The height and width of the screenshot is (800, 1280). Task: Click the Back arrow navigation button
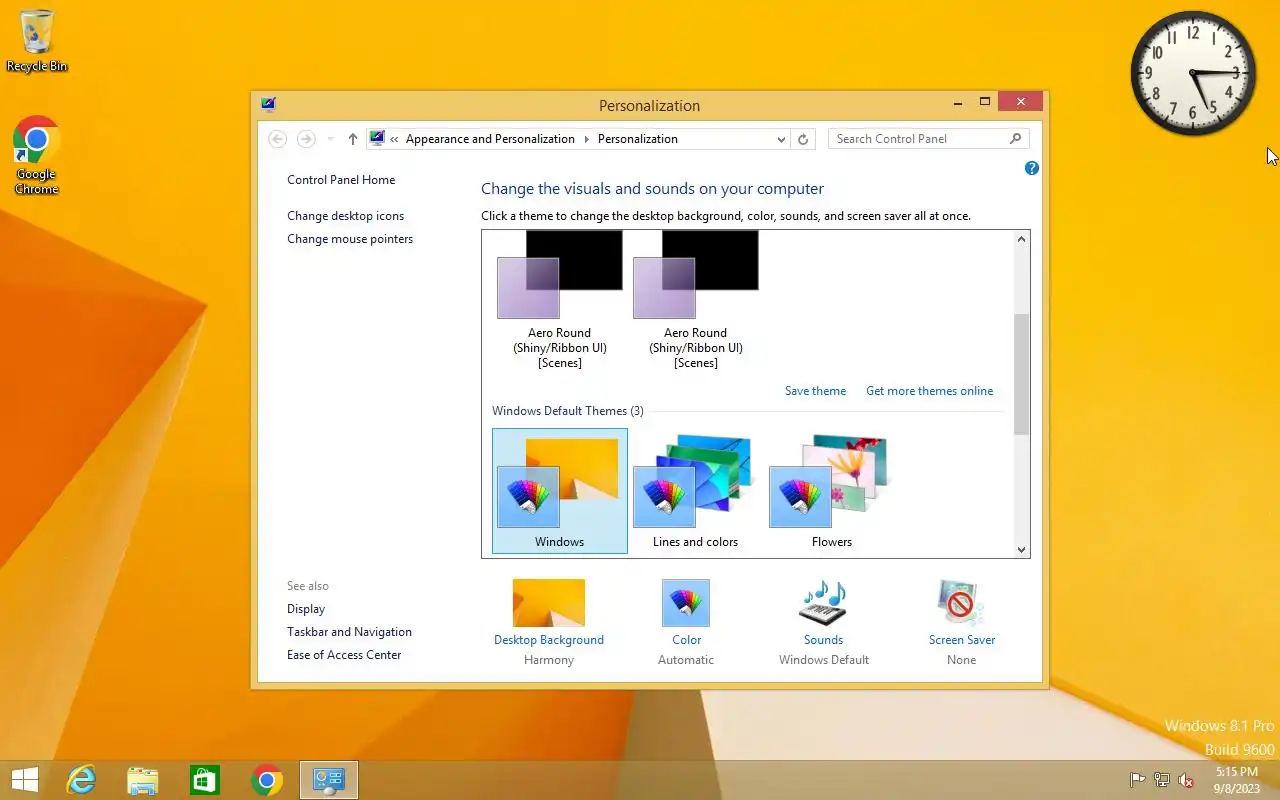[278, 139]
